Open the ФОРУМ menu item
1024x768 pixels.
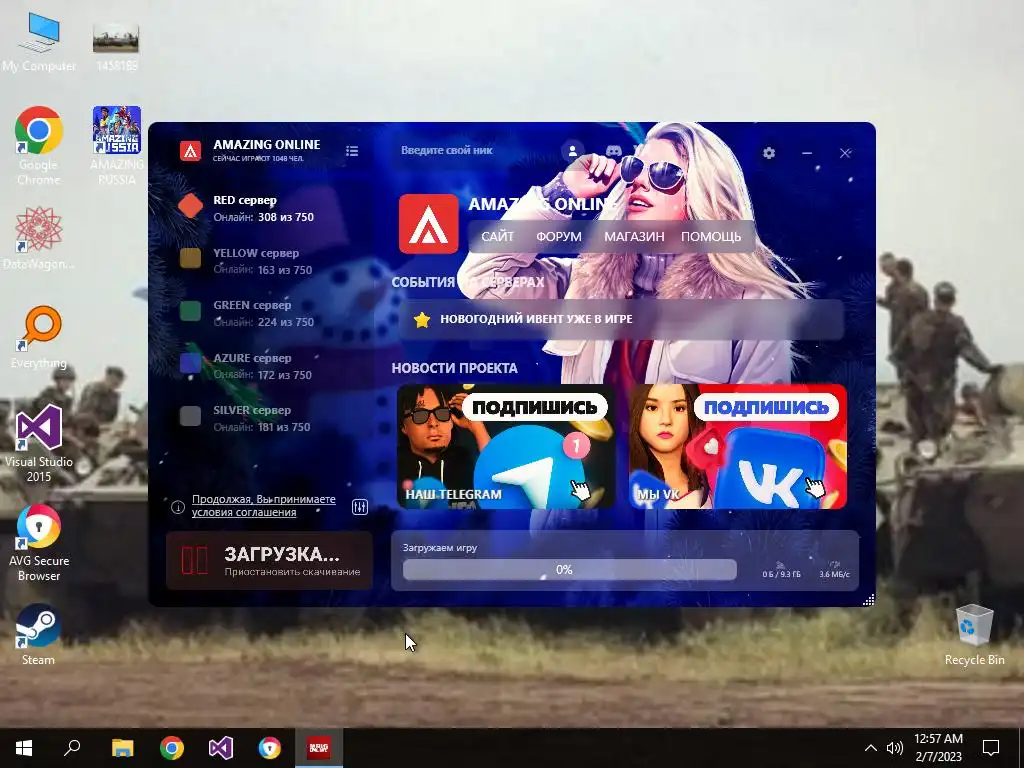558,236
